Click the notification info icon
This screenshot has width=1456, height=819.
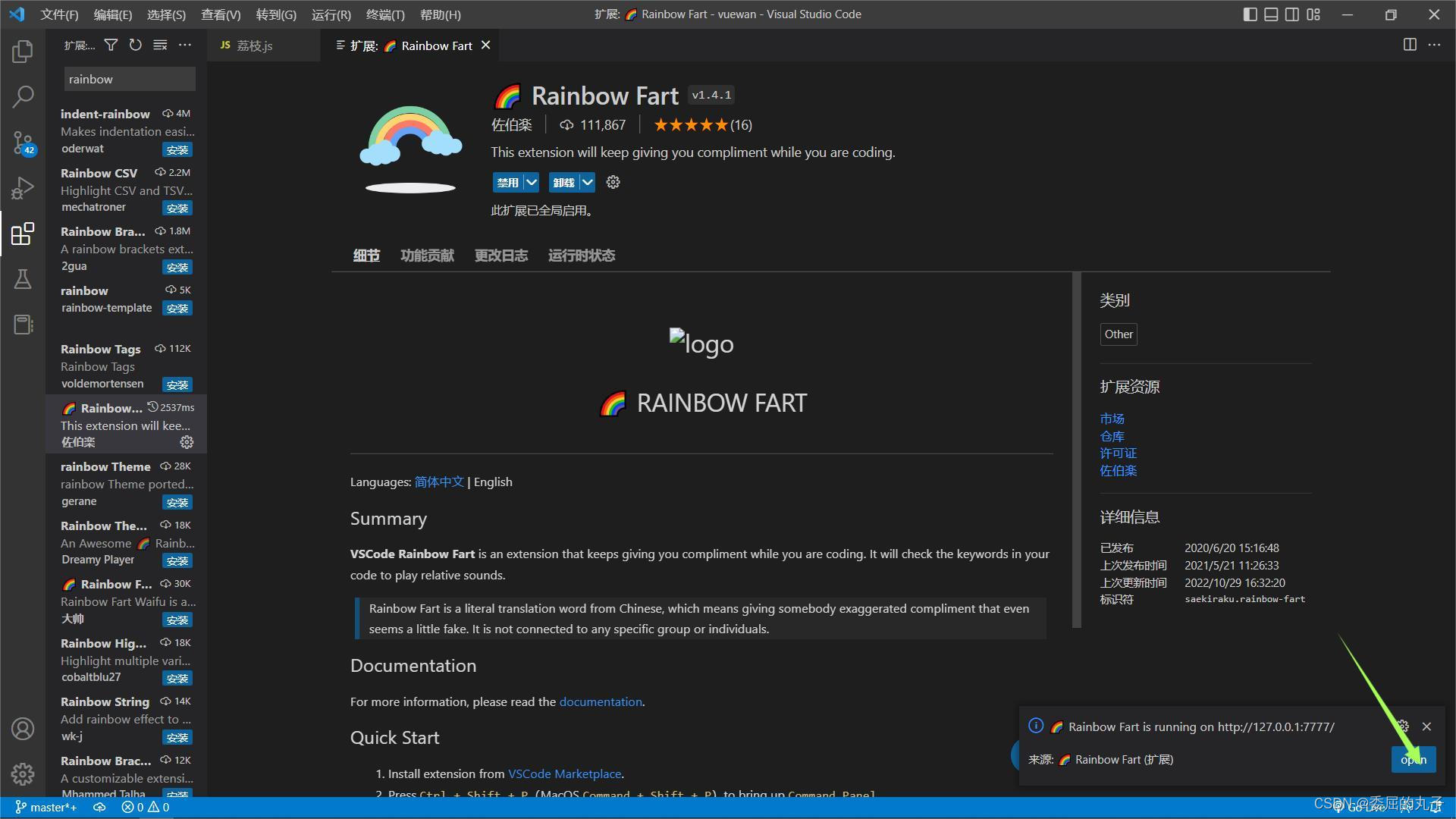click(x=1036, y=726)
